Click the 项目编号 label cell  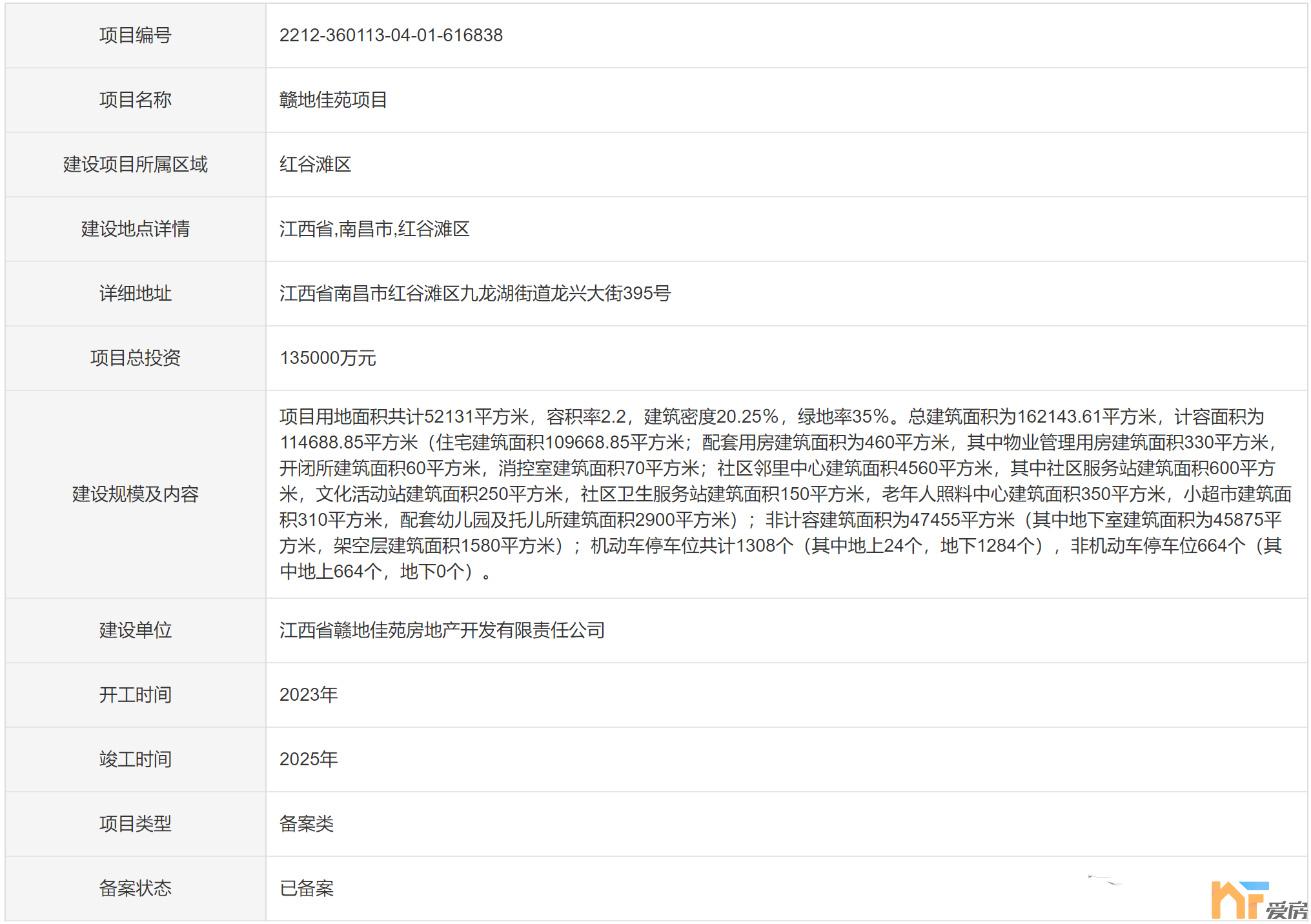pyautogui.click(x=136, y=35)
